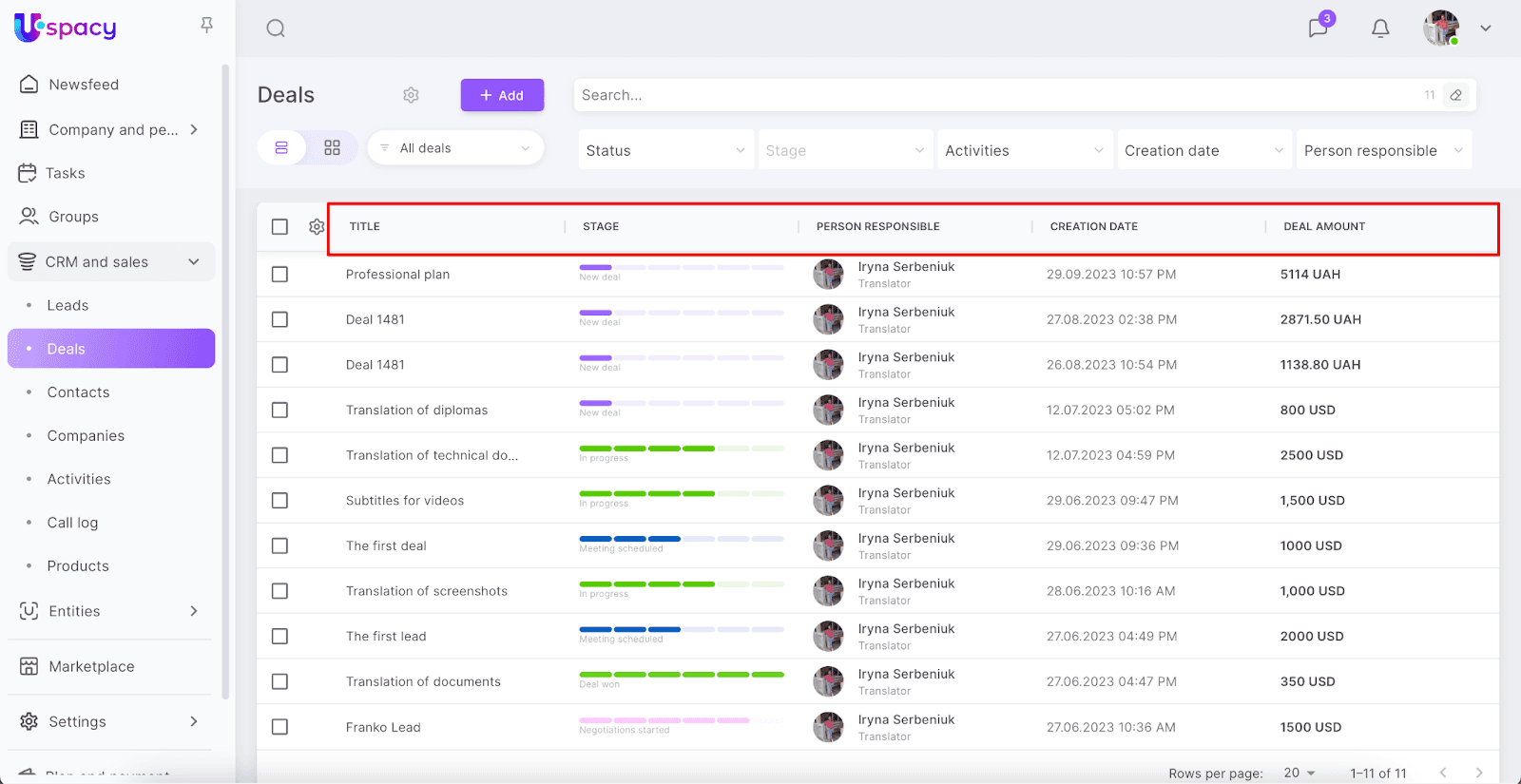Open the notifications bell
This screenshot has width=1521, height=784.
pos(1380,29)
